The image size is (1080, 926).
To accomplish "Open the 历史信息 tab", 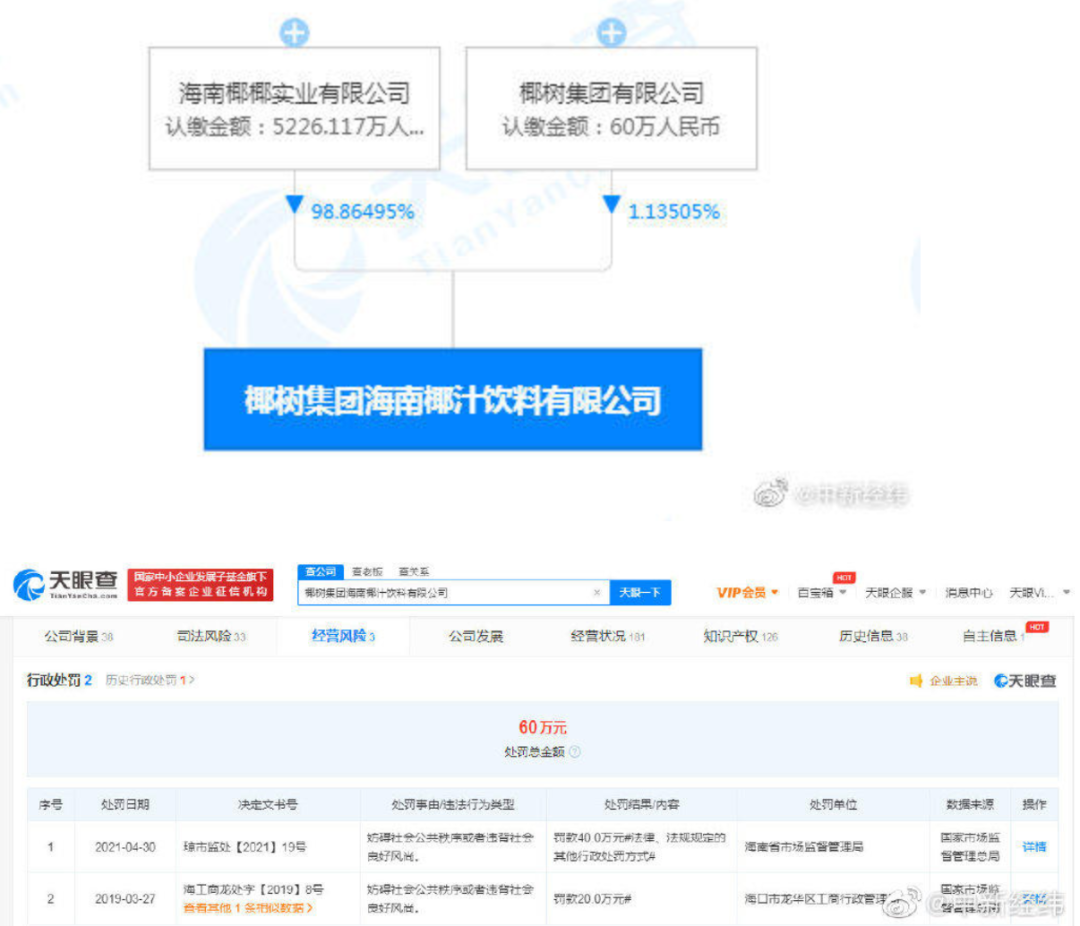I will point(873,636).
